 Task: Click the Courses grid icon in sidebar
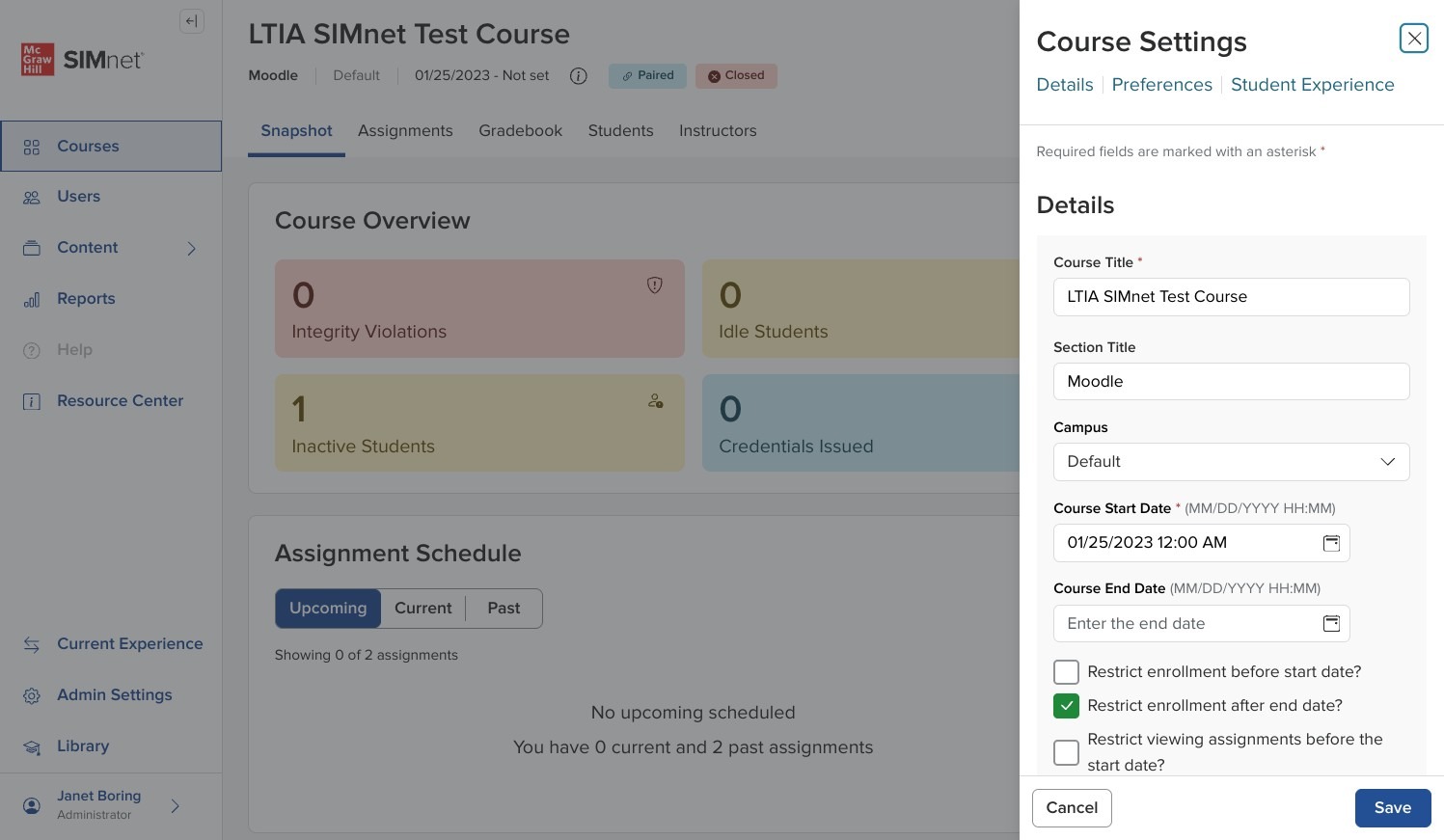point(32,147)
